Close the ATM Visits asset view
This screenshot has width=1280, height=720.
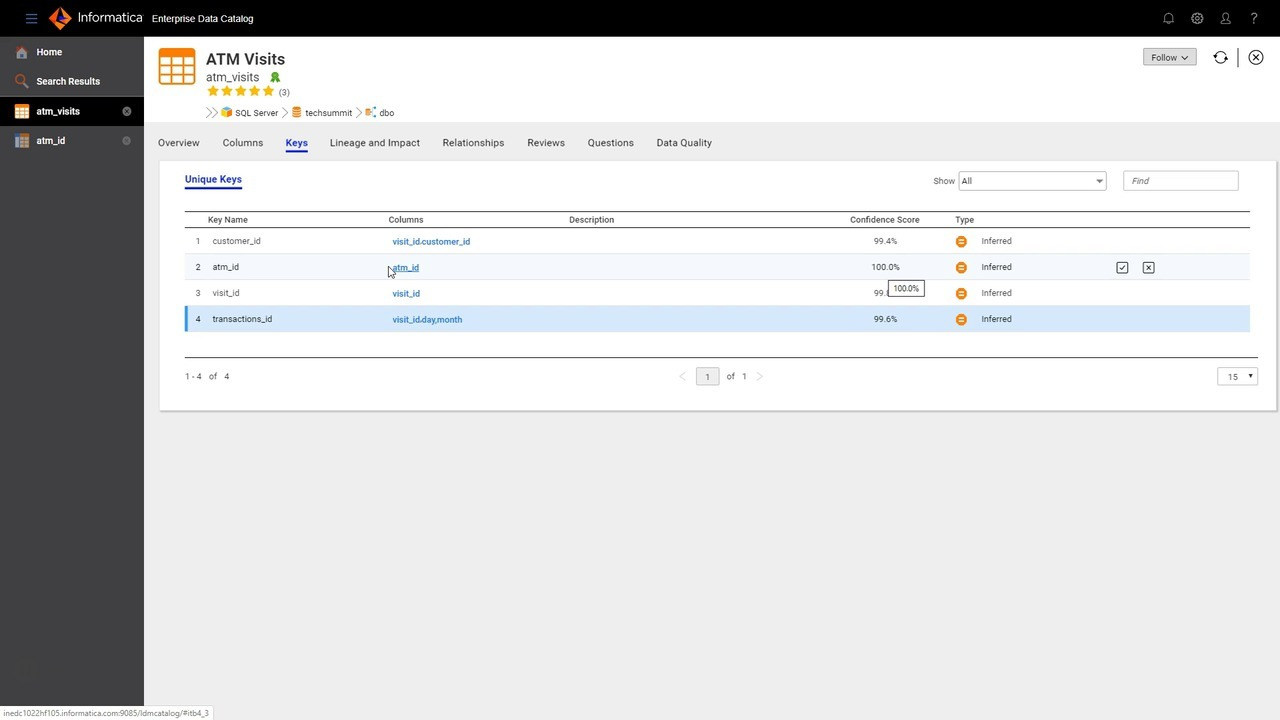tap(1256, 57)
